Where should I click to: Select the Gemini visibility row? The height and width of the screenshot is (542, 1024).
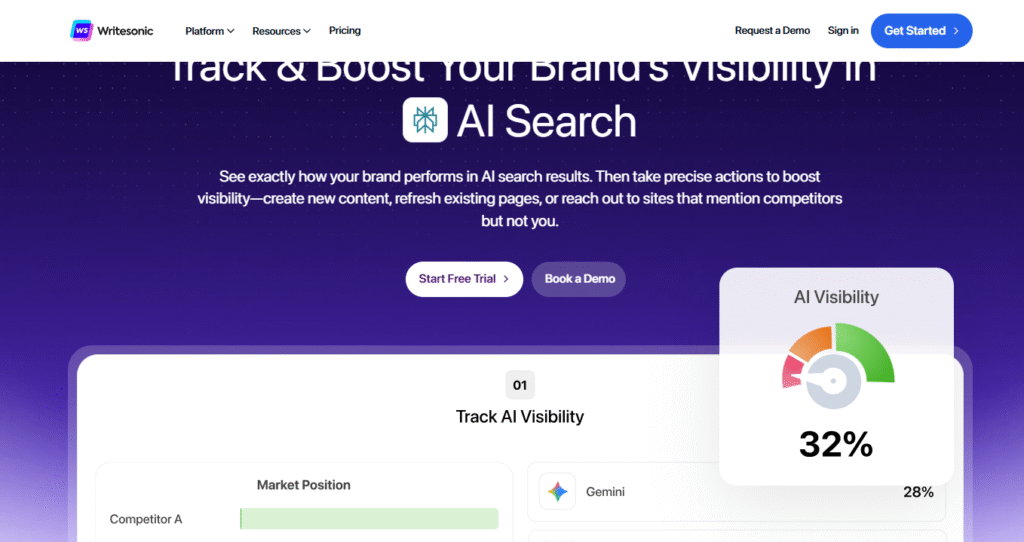[x=736, y=492]
